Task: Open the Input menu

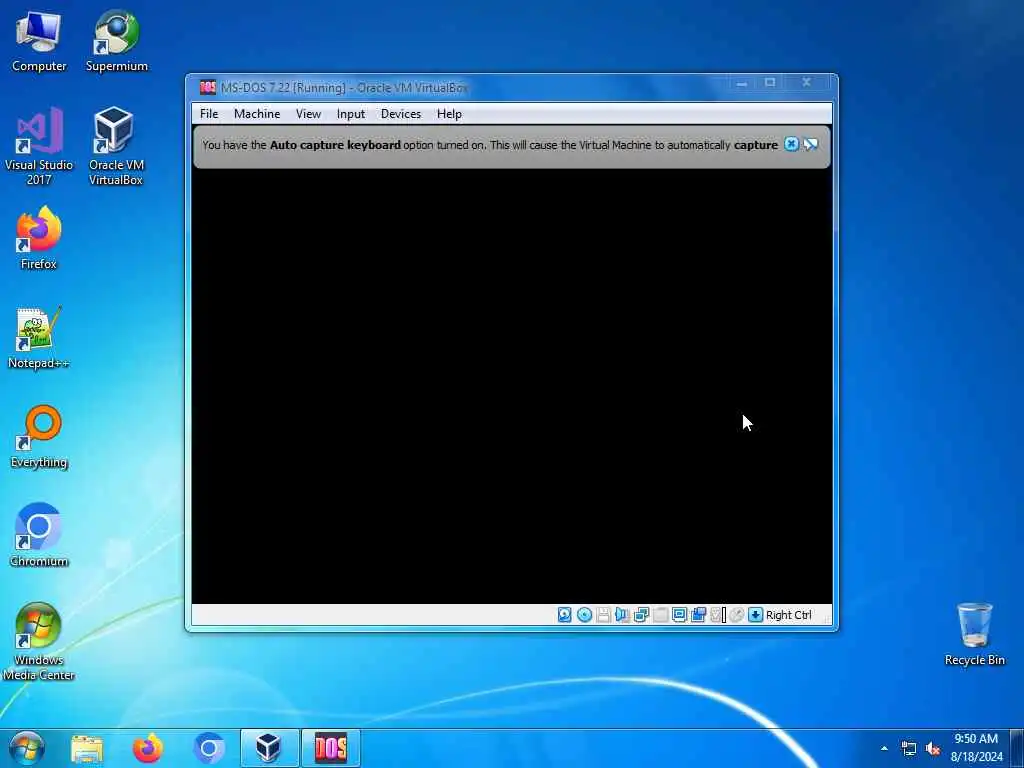Action: click(x=351, y=114)
